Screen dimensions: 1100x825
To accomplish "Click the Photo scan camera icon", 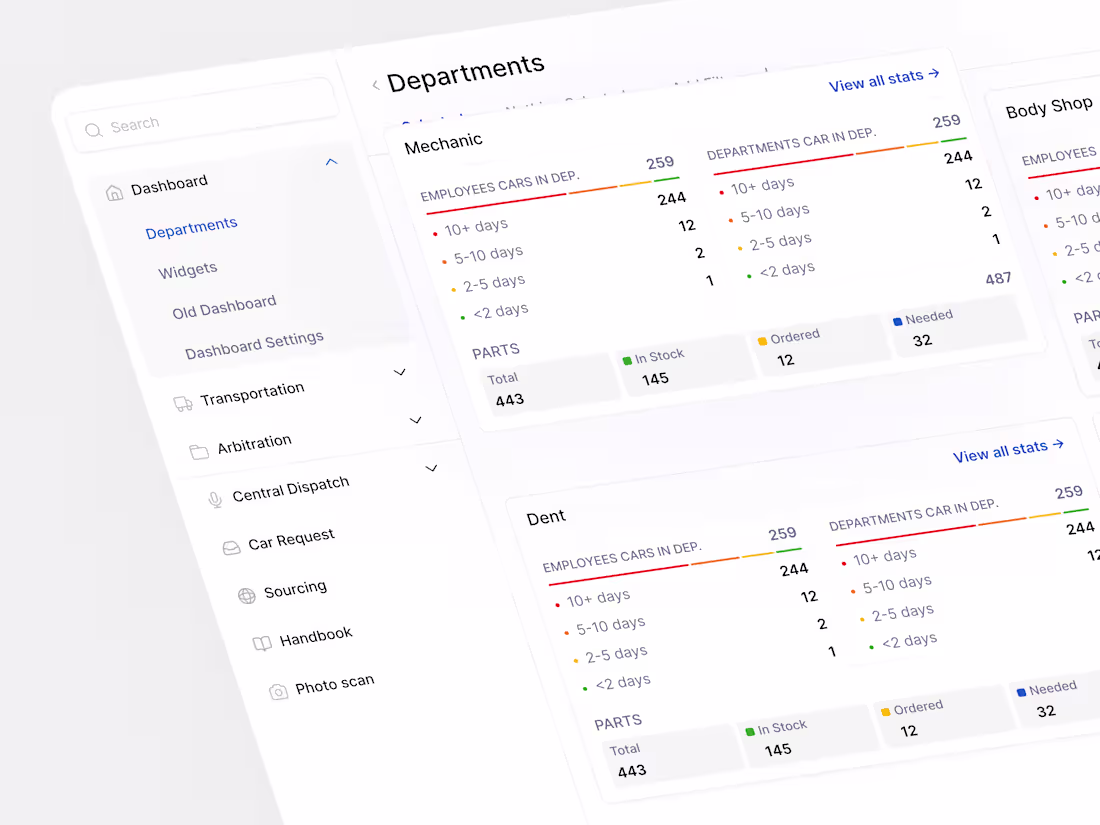I will coord(278,689).
